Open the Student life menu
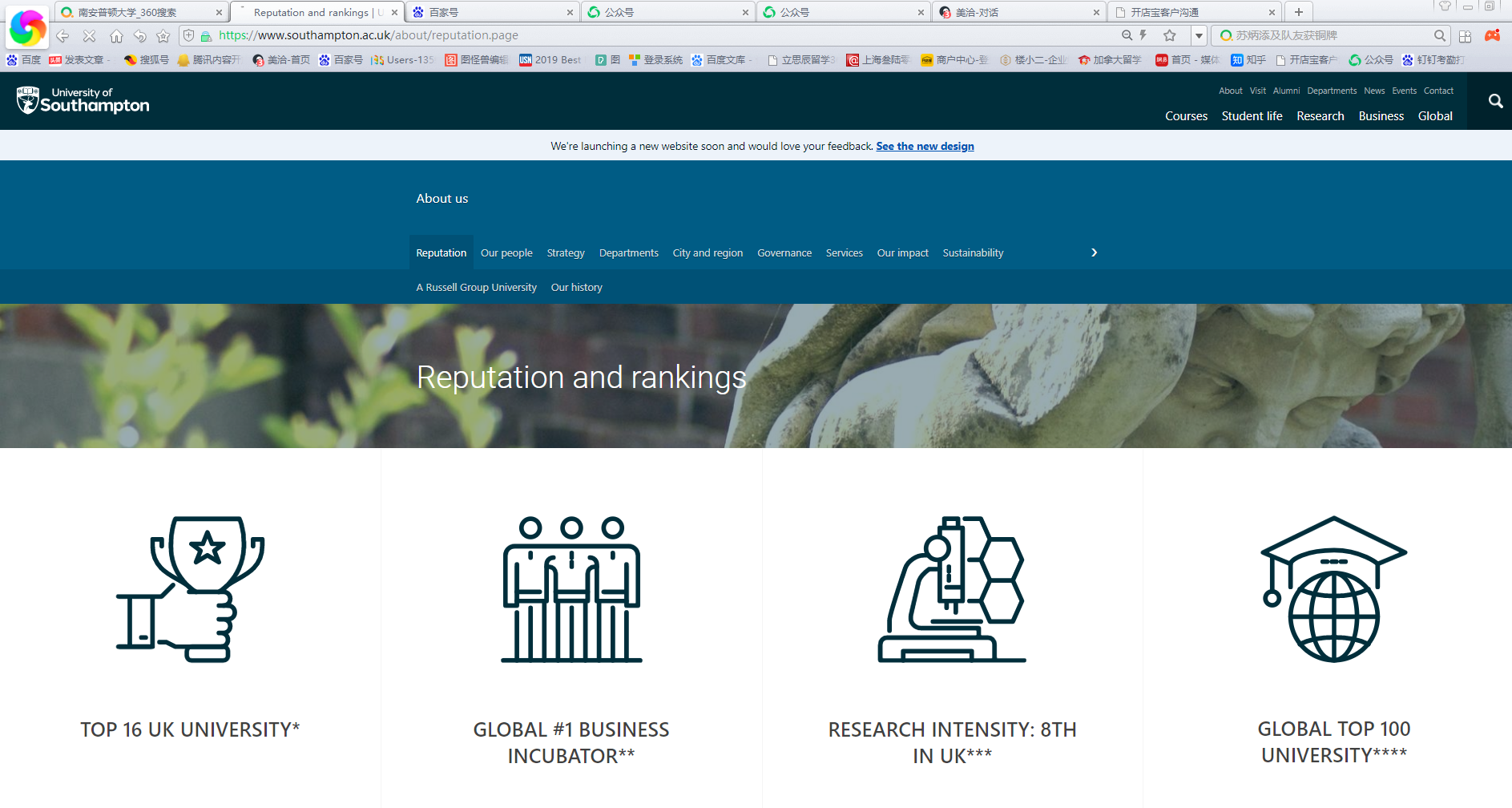 [1252, 116]
